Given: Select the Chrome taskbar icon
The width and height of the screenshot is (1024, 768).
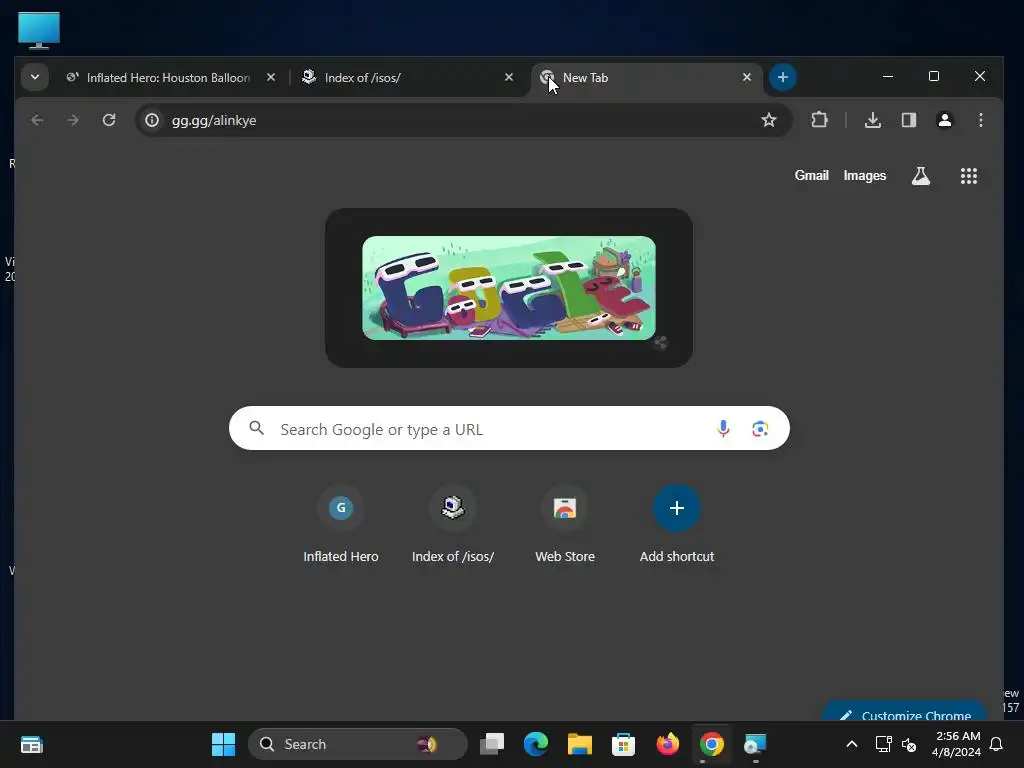Looking at the screenshot, I should pos(711,744).
